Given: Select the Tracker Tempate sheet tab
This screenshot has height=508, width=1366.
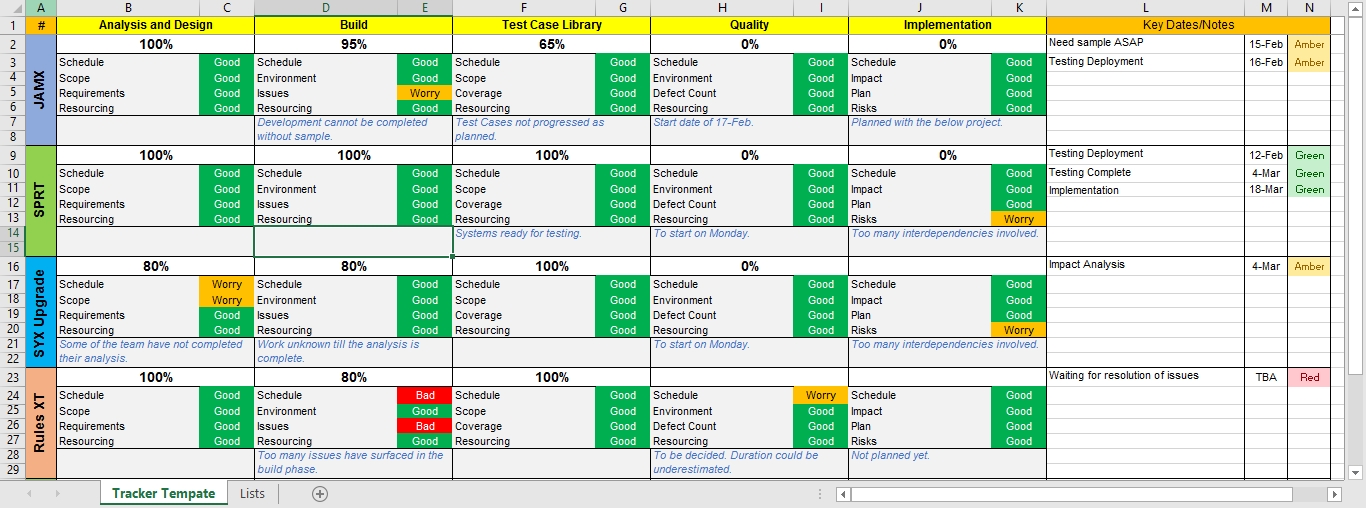Looking at the screenshot, I should 163,494.
